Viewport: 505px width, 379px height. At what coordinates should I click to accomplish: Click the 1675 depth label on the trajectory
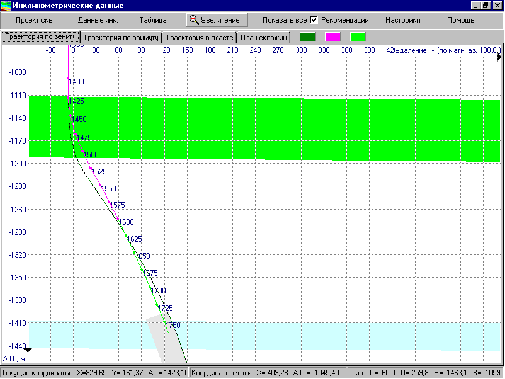tap(150, 273)
